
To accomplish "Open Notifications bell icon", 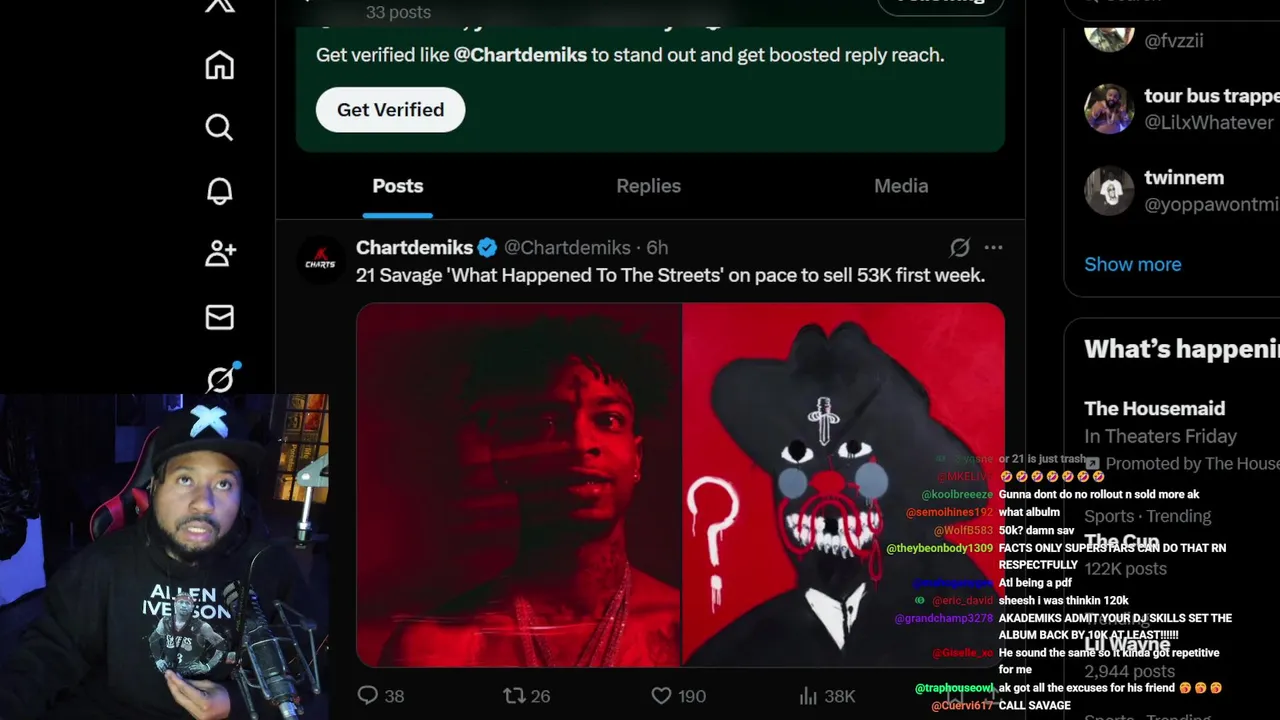I will click(219, 191).
